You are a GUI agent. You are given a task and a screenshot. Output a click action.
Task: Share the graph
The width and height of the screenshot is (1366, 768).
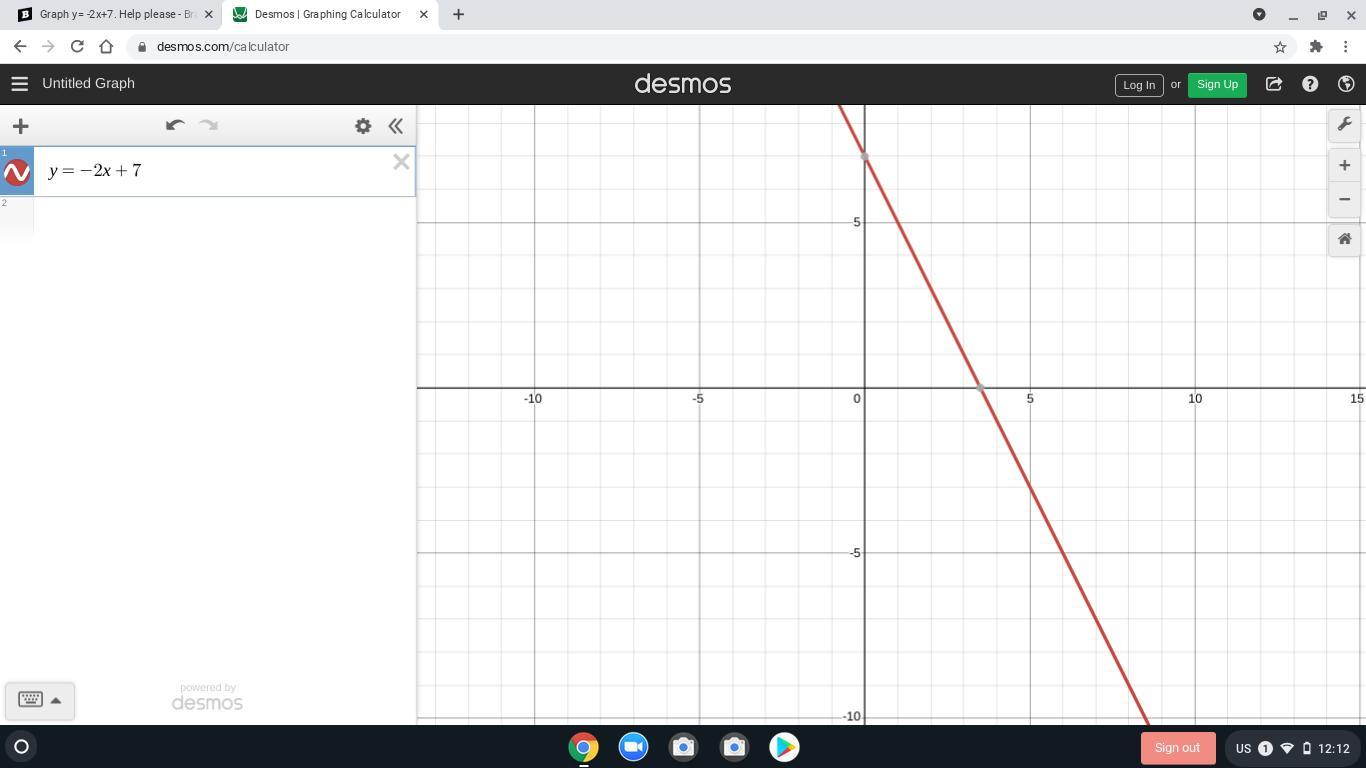[1274, 84]
